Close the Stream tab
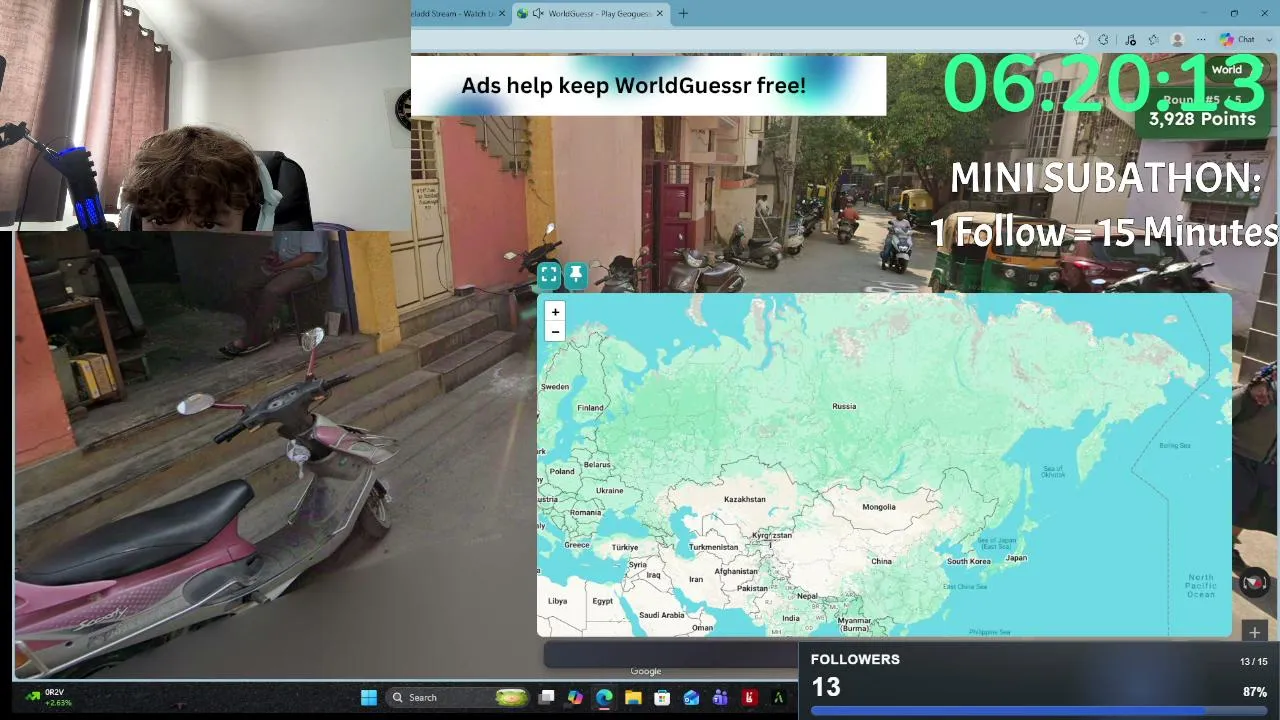 pos(503,13)
